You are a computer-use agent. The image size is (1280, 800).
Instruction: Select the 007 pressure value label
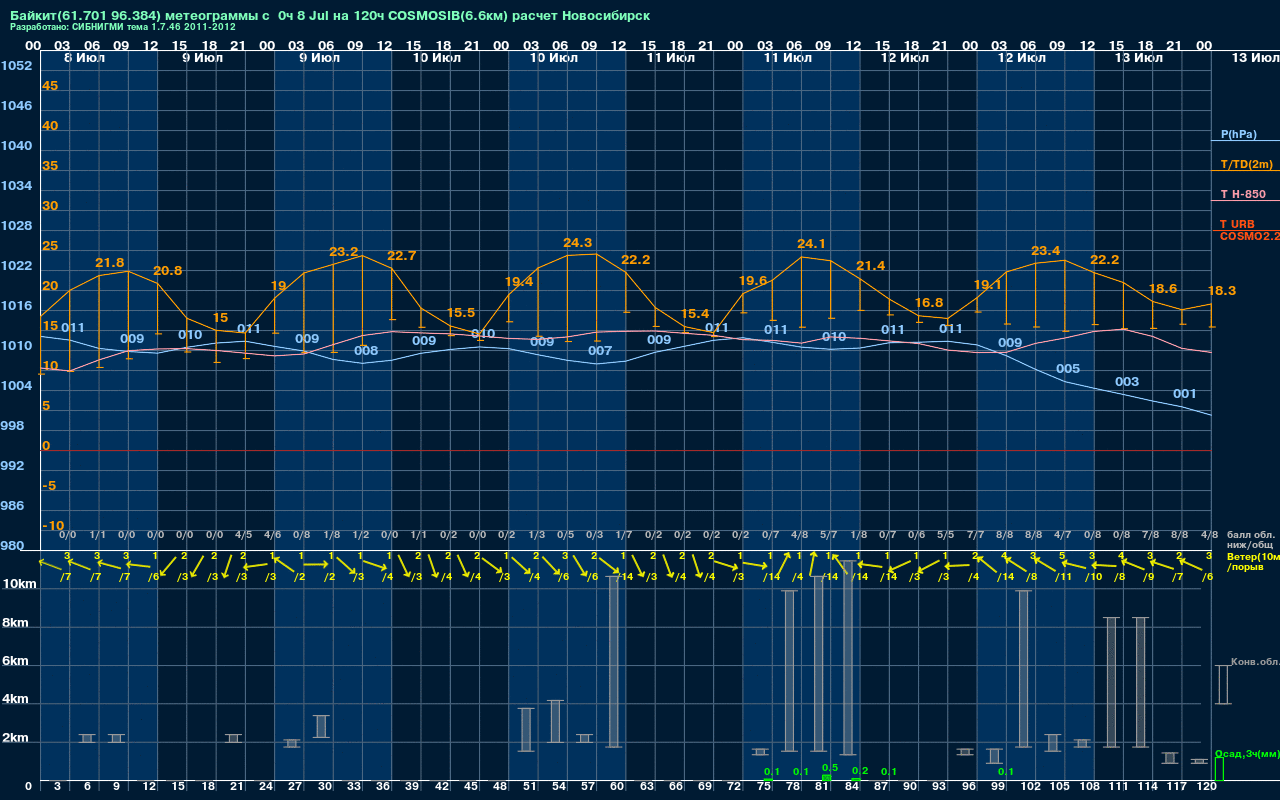click(x=600, y=351)
